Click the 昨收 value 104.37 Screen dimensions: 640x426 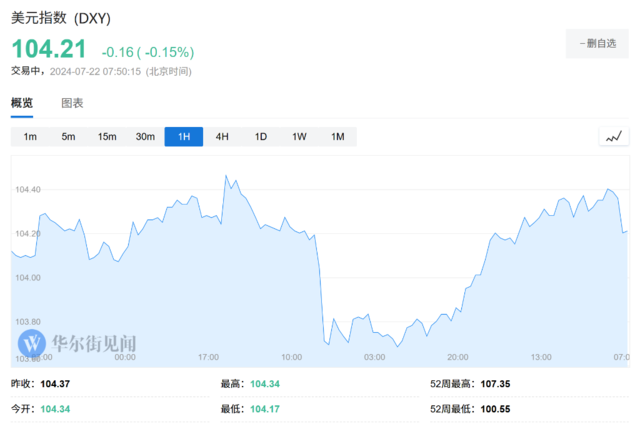(x=55, y=384)
